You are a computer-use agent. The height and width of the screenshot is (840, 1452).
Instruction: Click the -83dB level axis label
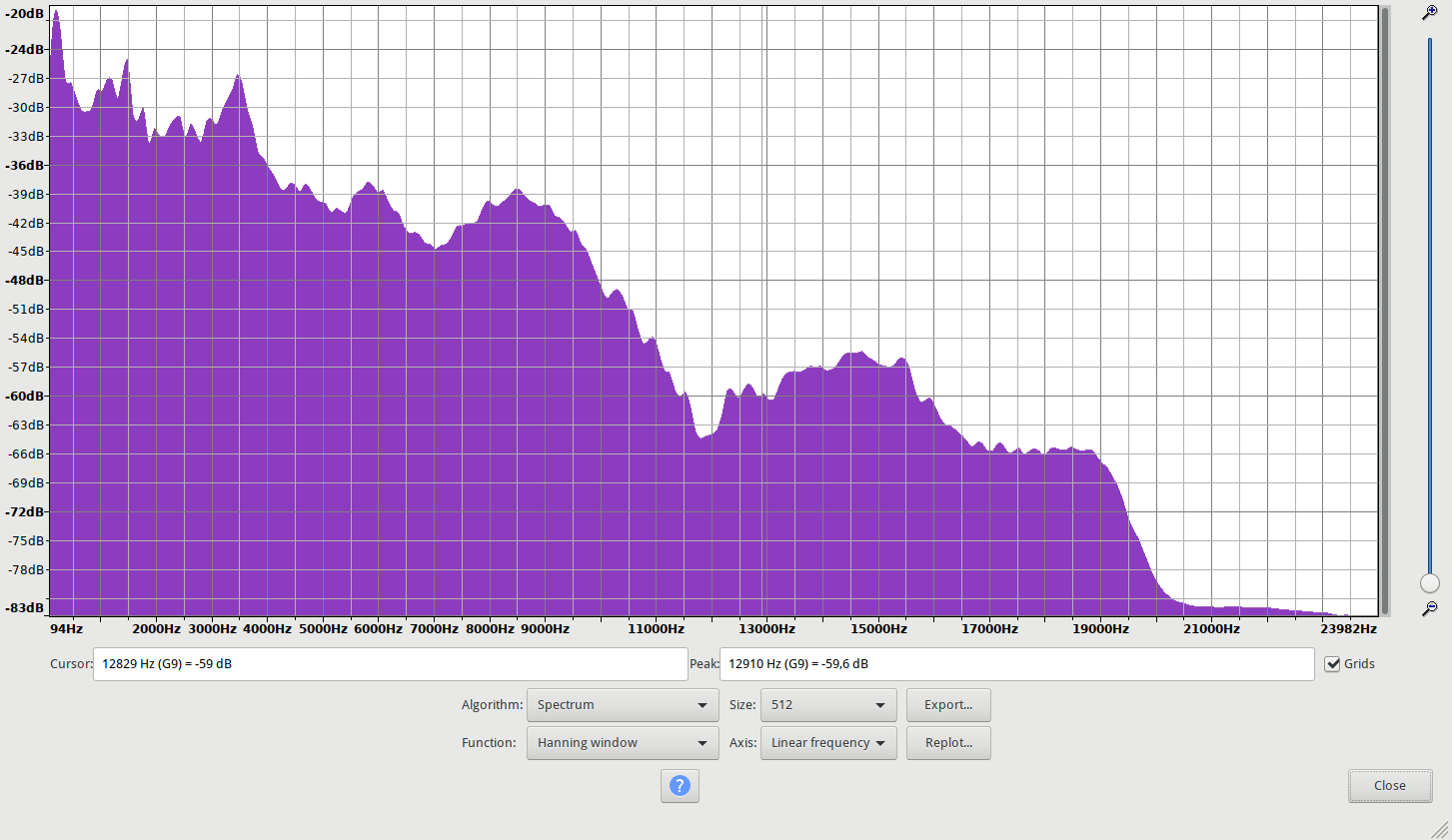tap(25, 608)
